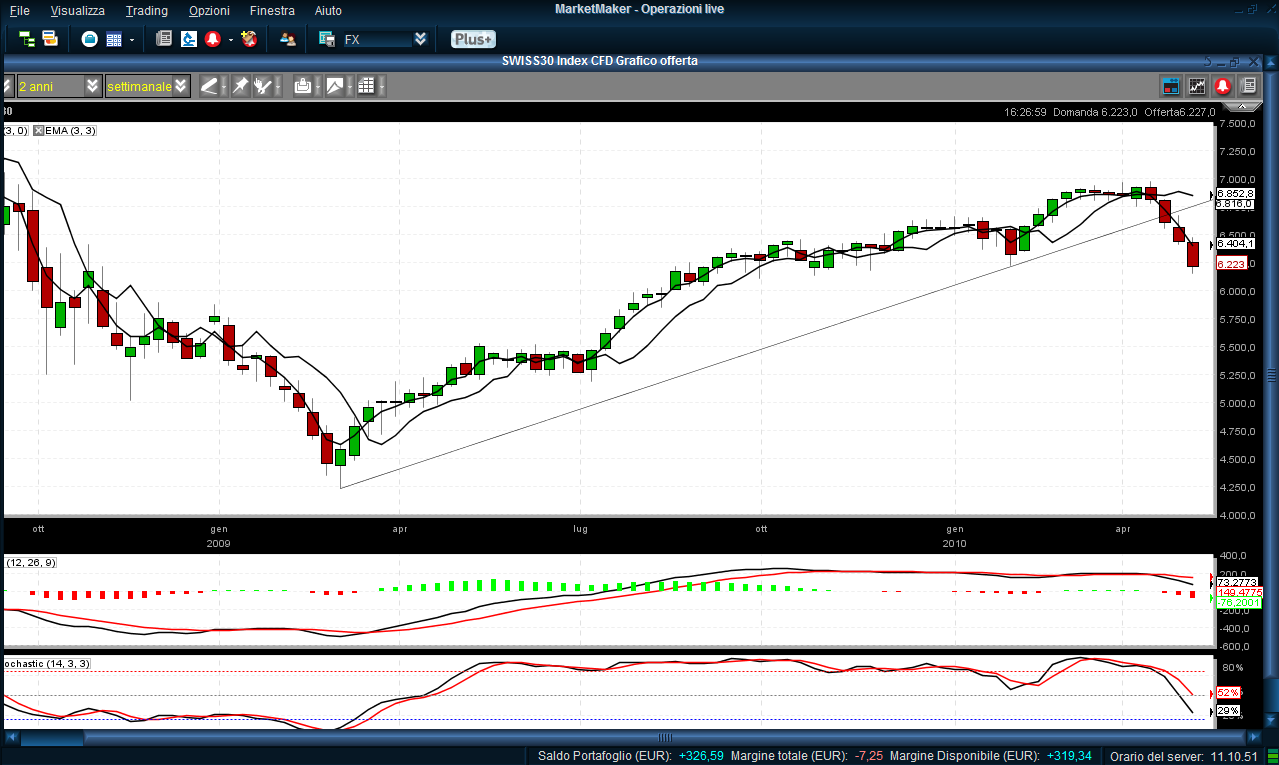Expand the 'settimanale' interval dropdown
The height and width of the screenshot is (765, 1279).
pyautogui.click(x=180, y=86)
